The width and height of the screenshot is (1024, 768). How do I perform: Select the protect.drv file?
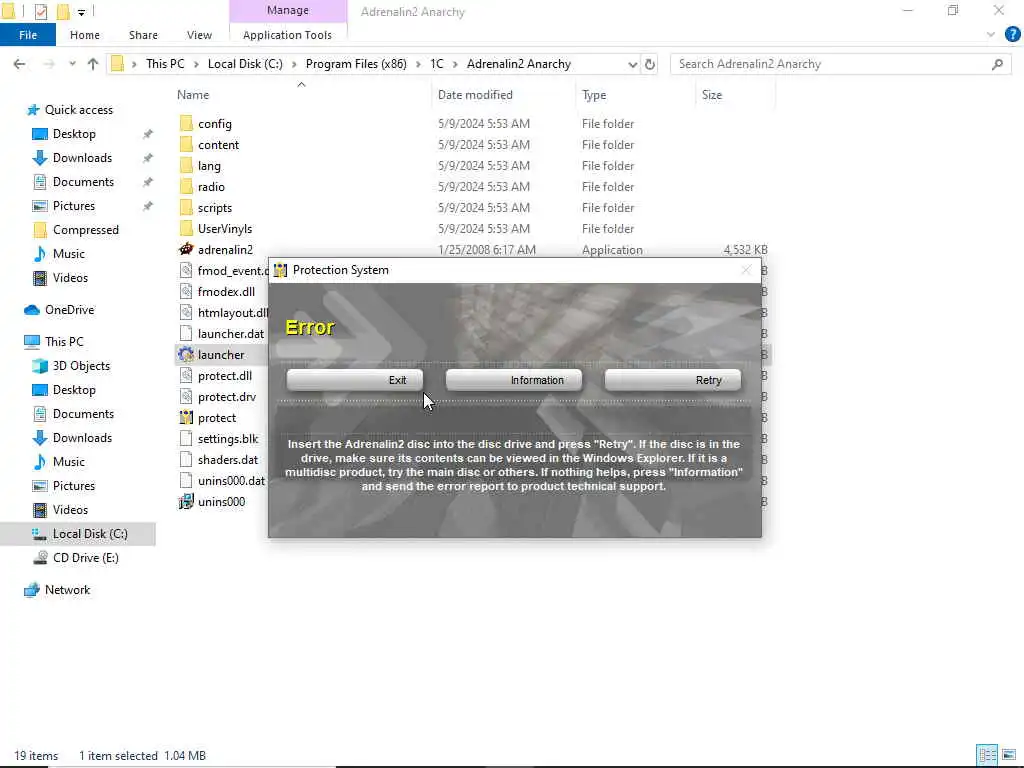[227, 396]
